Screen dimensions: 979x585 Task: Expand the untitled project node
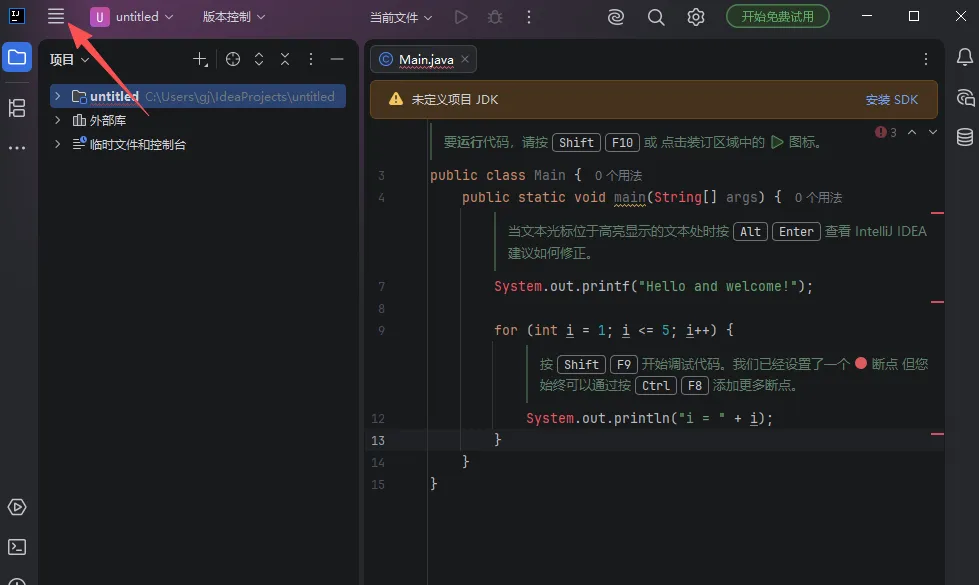tap(57, 96)
